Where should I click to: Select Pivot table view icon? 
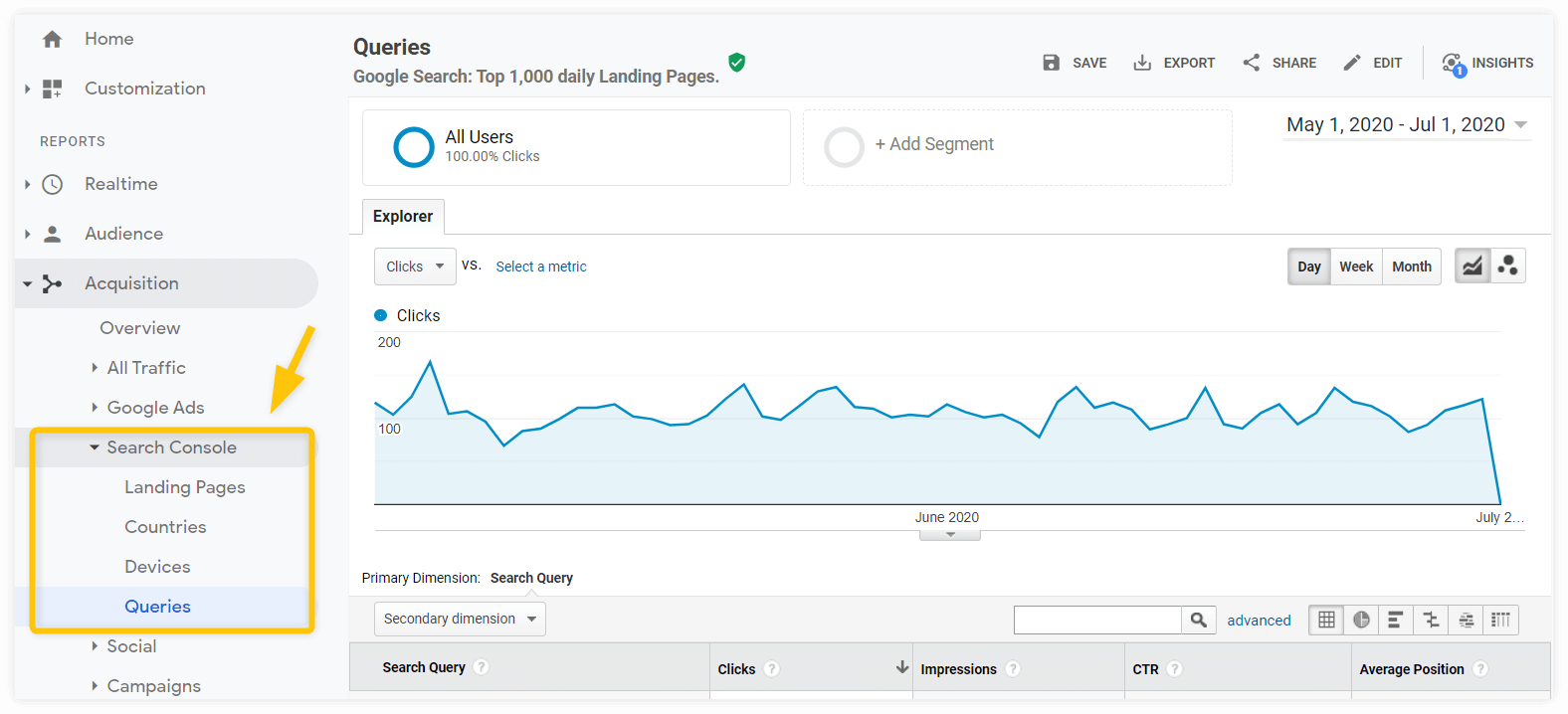(1500, 620)
